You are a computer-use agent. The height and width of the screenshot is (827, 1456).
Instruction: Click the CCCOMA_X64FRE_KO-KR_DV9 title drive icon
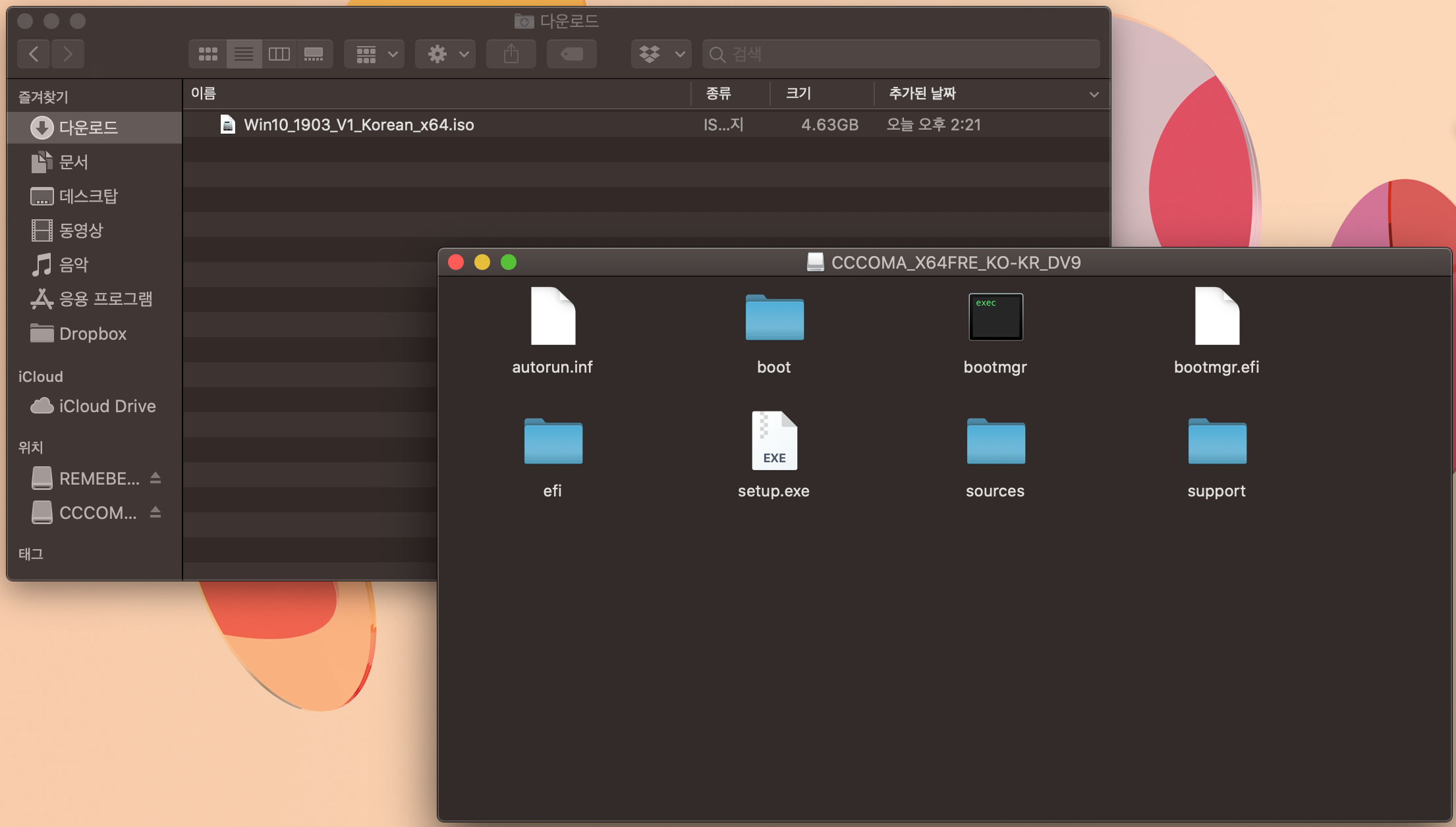tap(816, 262)
